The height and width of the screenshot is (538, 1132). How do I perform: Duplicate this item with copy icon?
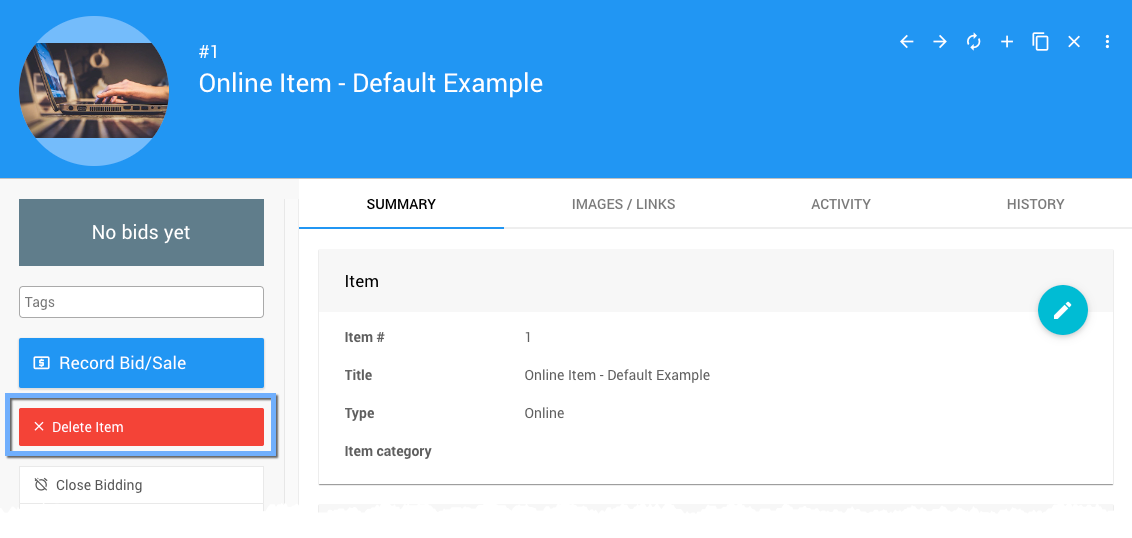(1040, 42)
